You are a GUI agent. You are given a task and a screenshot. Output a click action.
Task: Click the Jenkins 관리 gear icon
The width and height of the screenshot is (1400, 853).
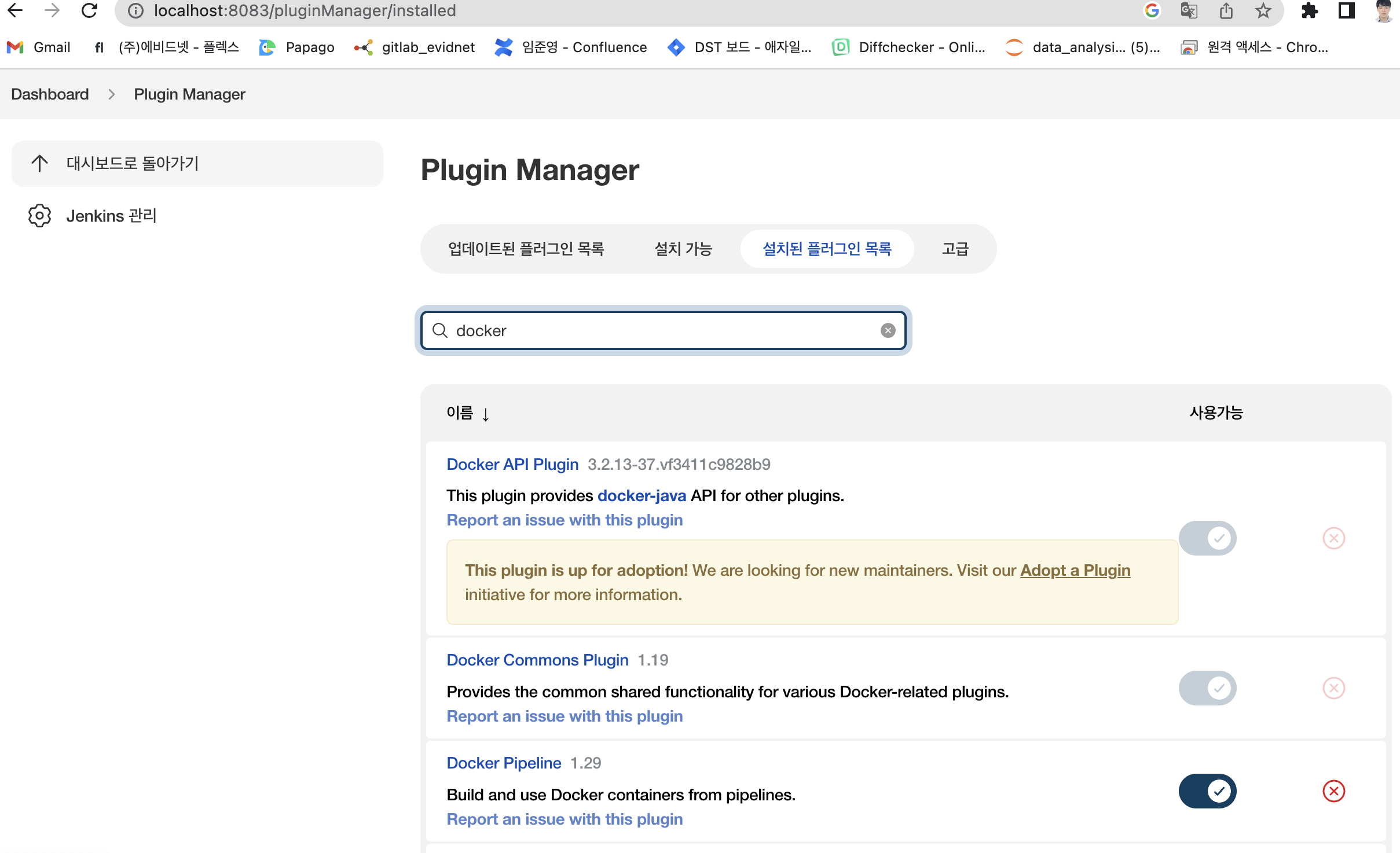39,215
